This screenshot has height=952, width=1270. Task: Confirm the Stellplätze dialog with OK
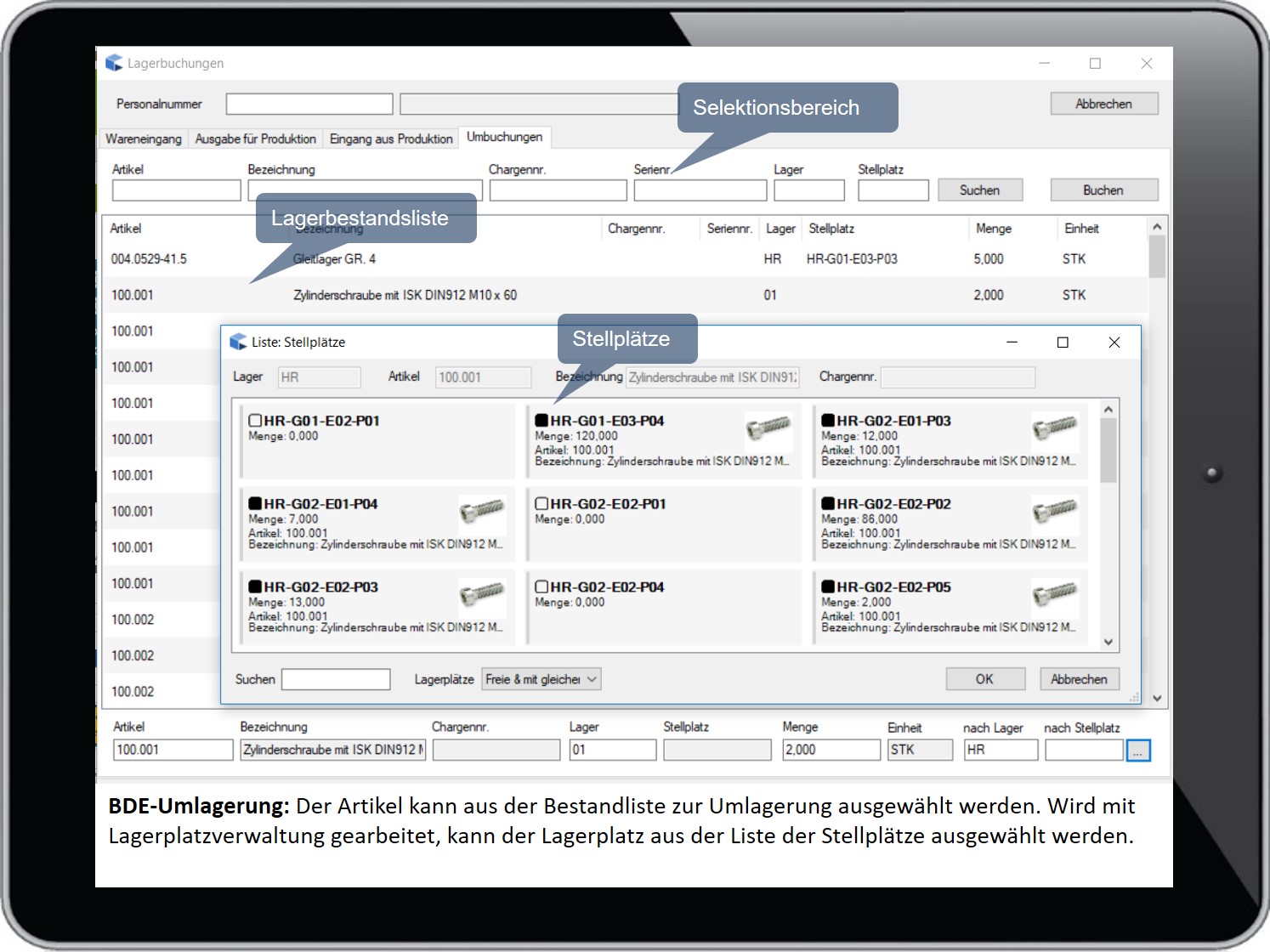coord(984,679)
